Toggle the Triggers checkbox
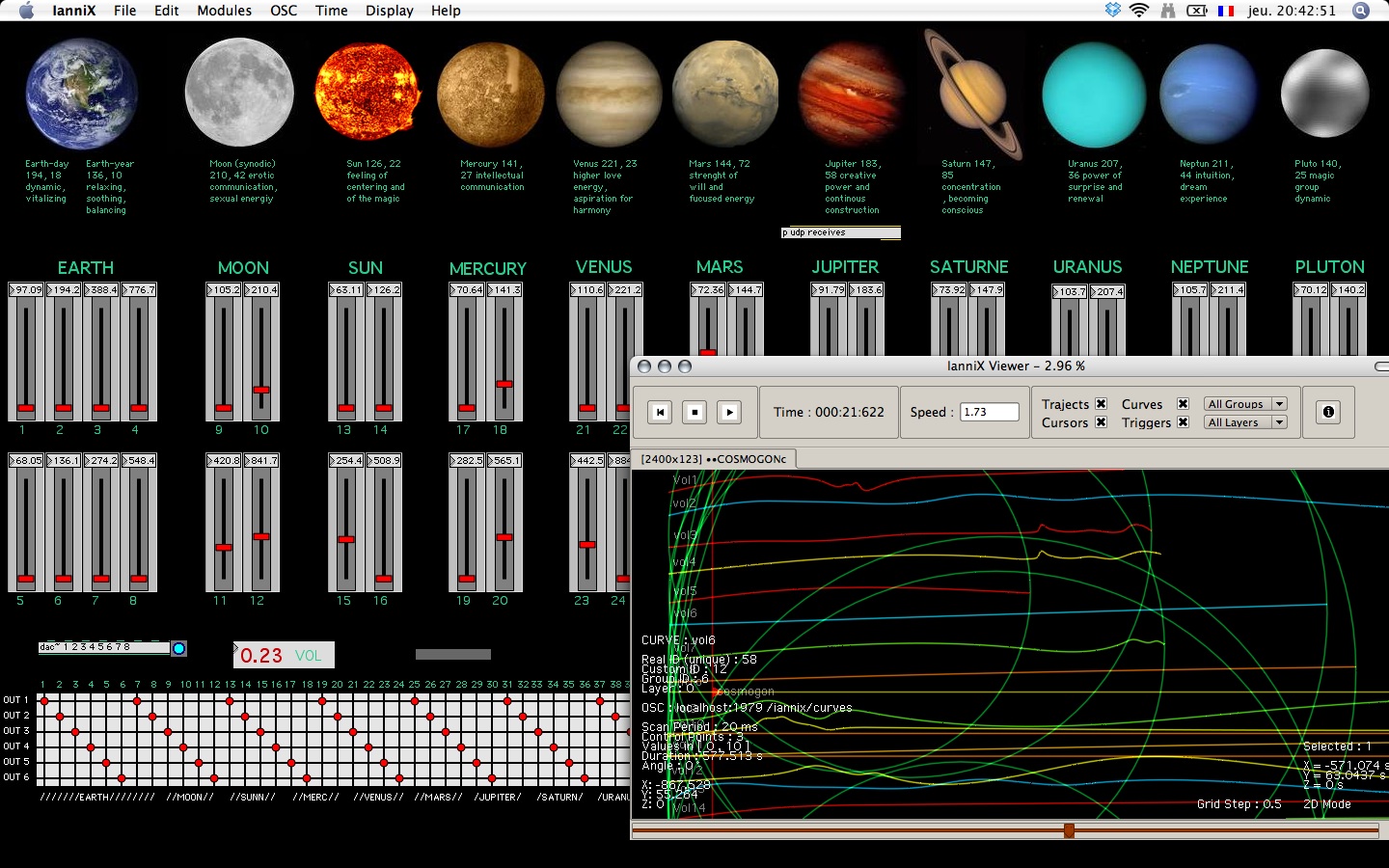1389x868 pixels. 1183,422
